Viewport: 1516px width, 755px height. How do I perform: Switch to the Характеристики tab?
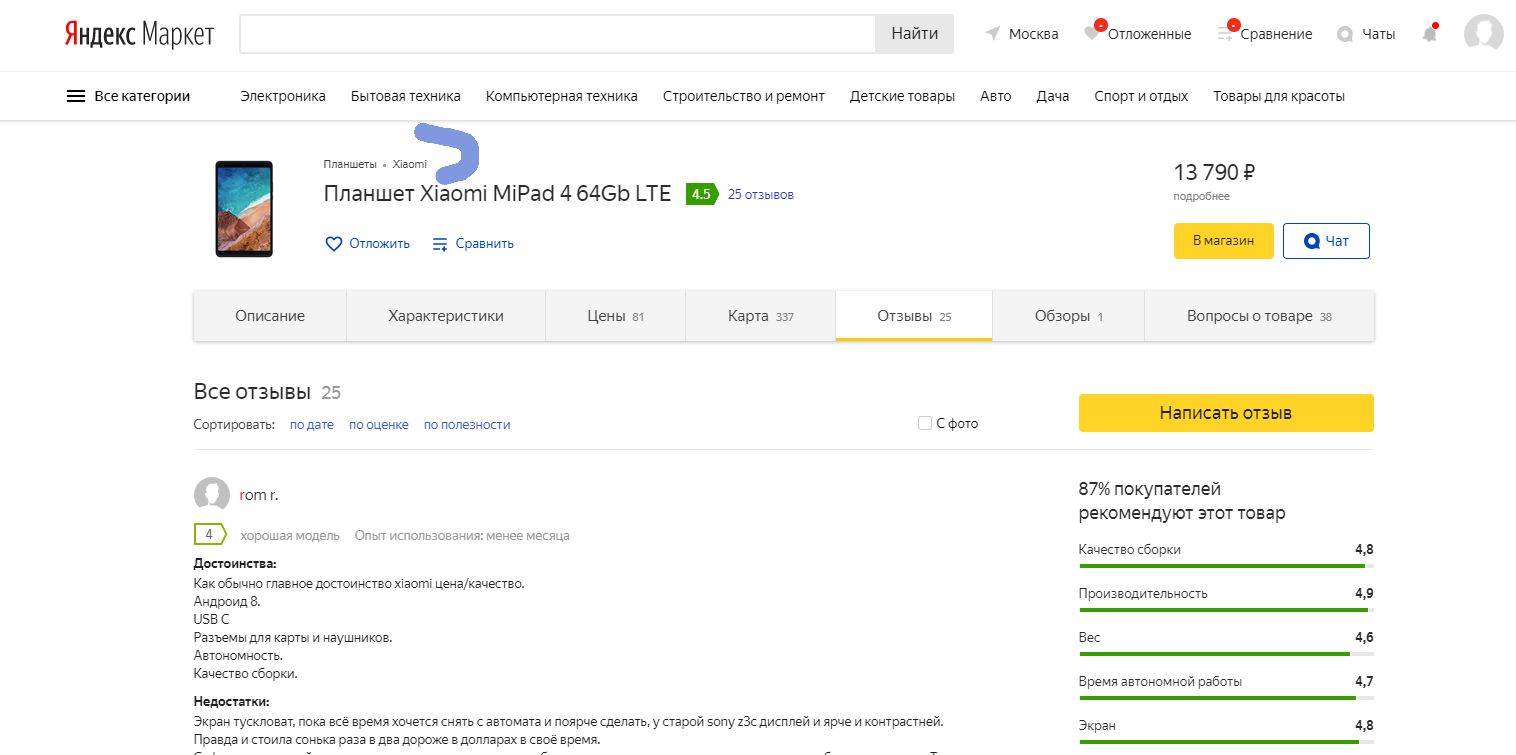coord(445,316)
